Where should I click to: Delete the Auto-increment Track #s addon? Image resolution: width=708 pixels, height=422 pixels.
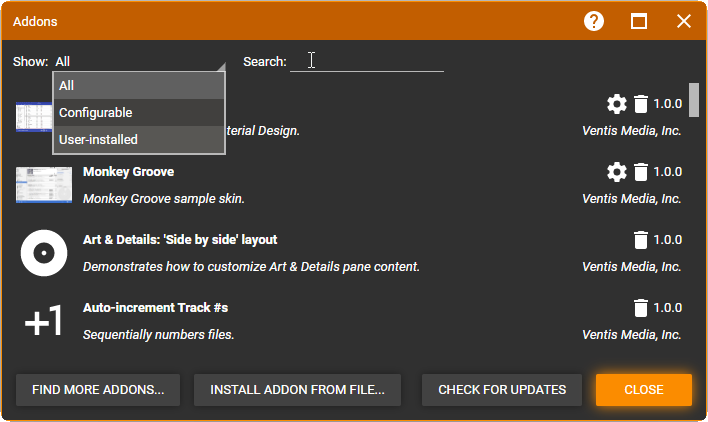pyautogui.click(x=641, y=308)
